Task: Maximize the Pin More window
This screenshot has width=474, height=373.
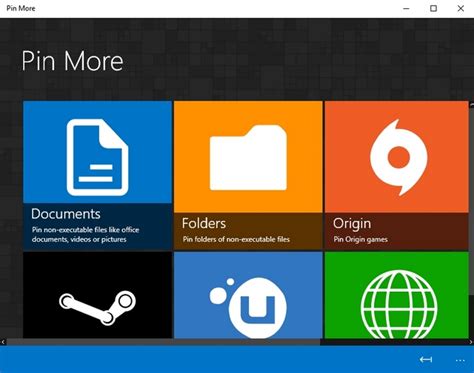Action: [433, 8]
